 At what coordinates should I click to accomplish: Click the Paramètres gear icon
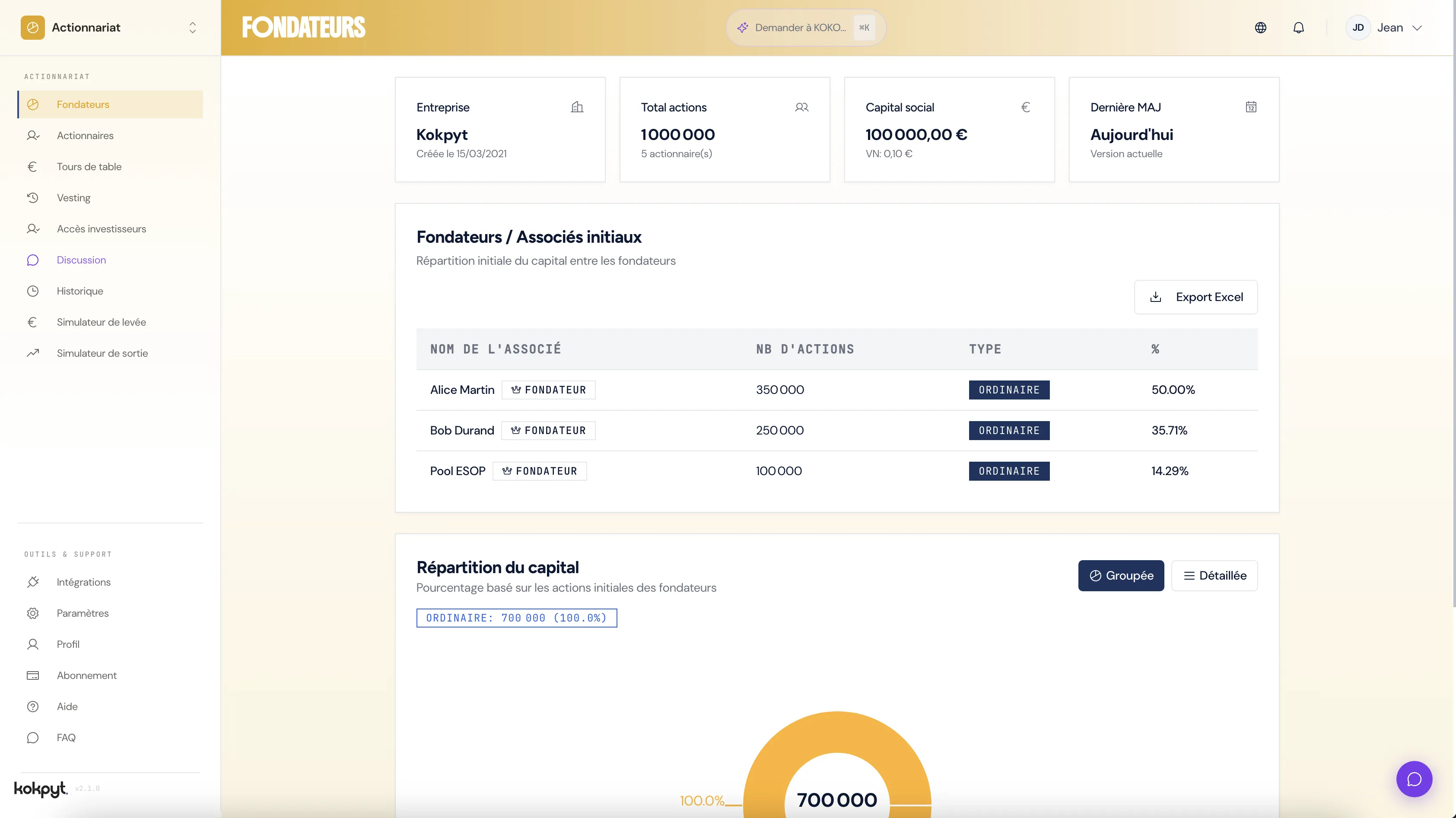point(33,613)
